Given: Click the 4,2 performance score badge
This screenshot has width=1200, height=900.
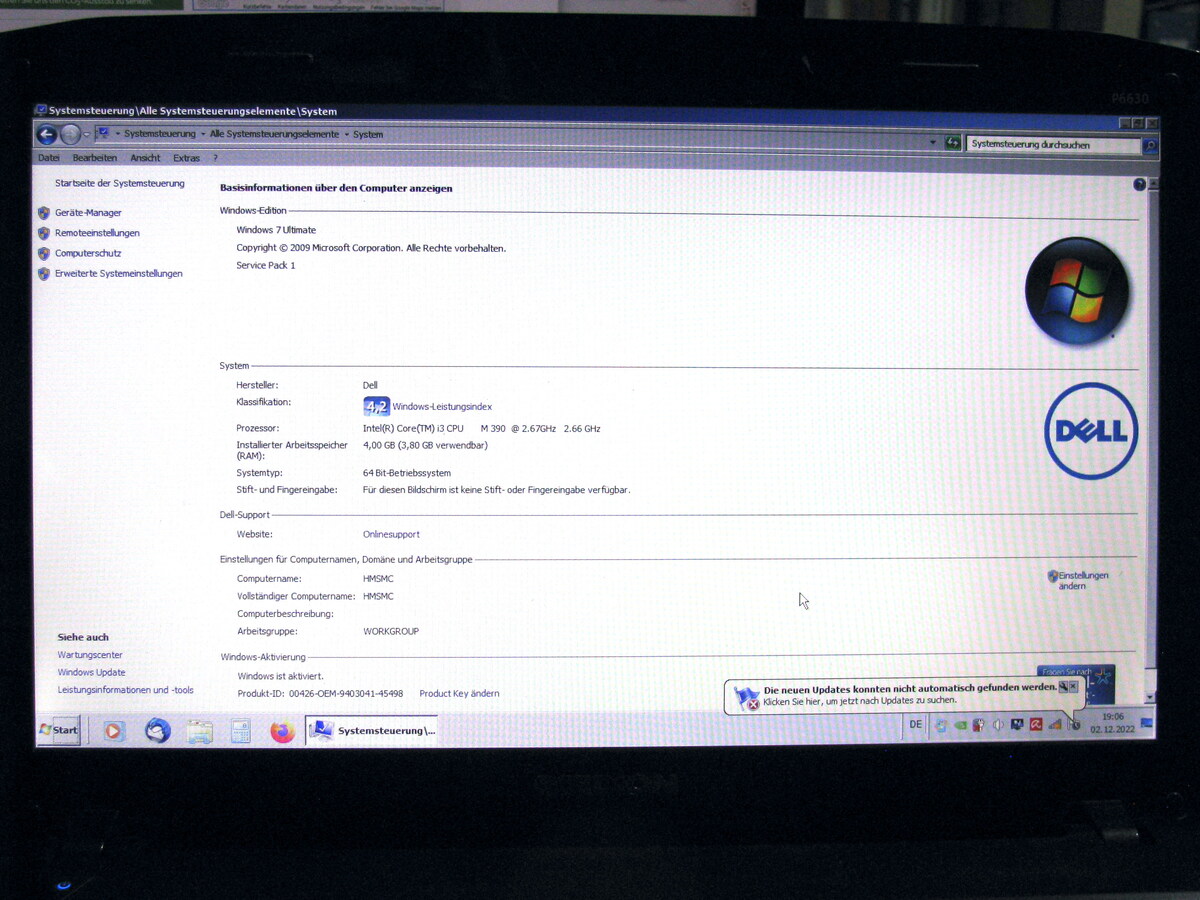Looking at the screenshot, I should pyautogui.click(x=376, y=406).
